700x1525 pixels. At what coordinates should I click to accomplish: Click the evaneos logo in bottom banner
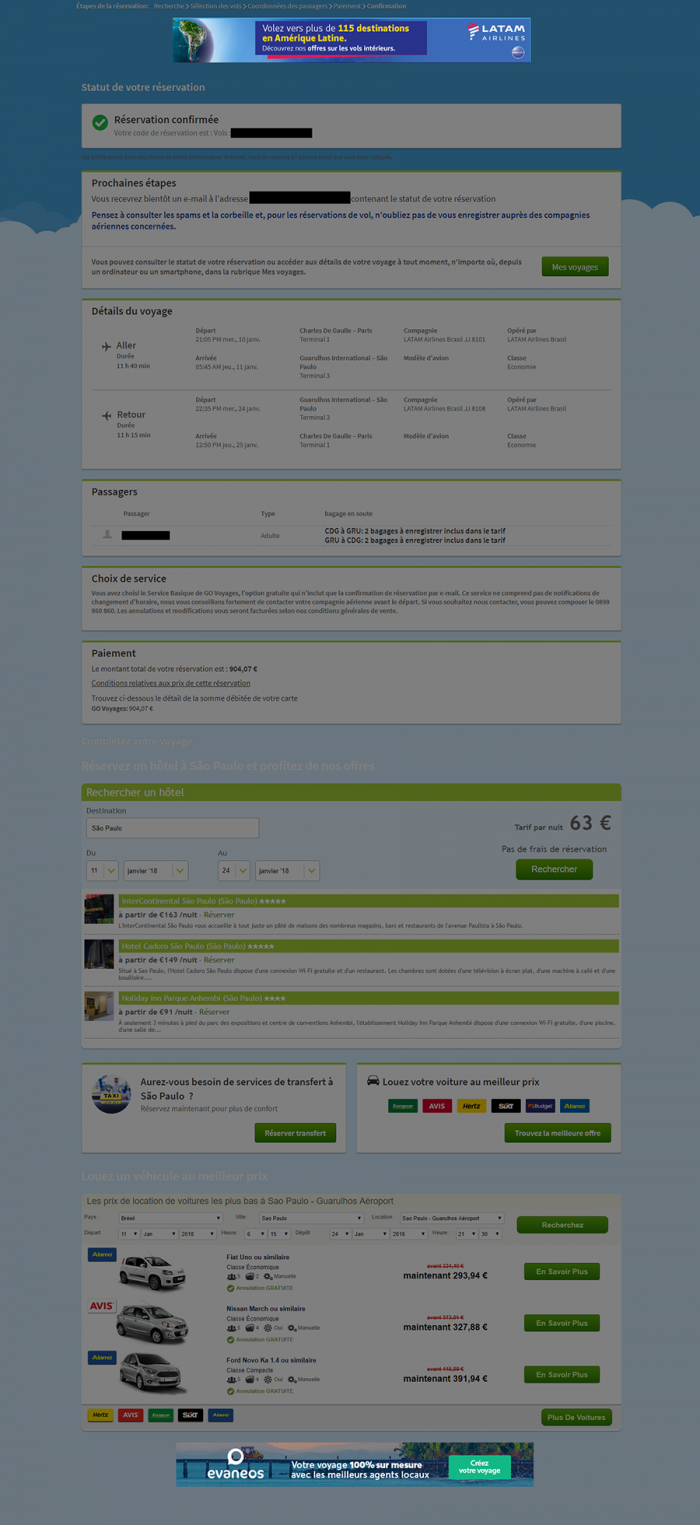coord(236,1465)
